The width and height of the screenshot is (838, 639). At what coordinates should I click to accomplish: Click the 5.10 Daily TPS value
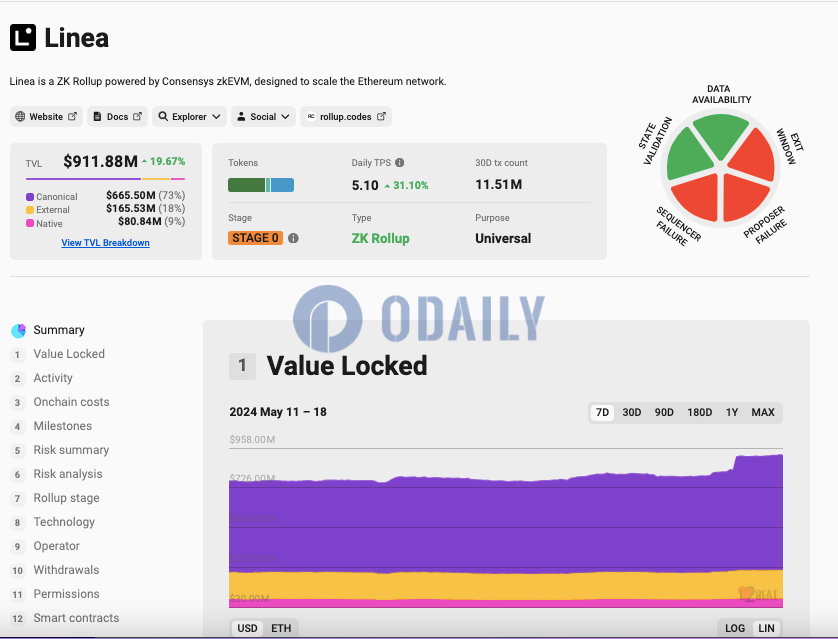(x=365, y=185)
